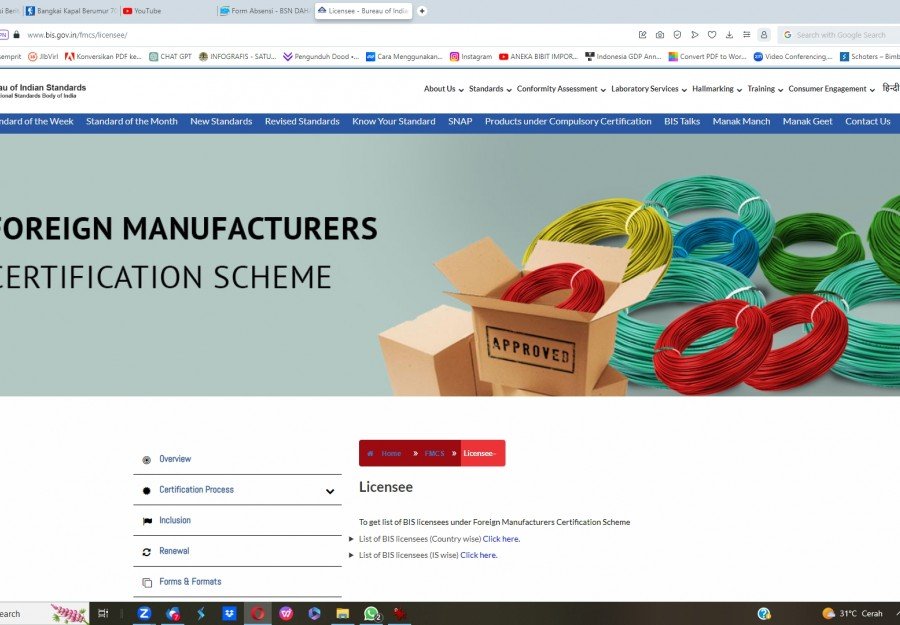Screen dimensions: 900x625
Task: Open Contact Us in blue bar
Action: [x=867, y=122]
